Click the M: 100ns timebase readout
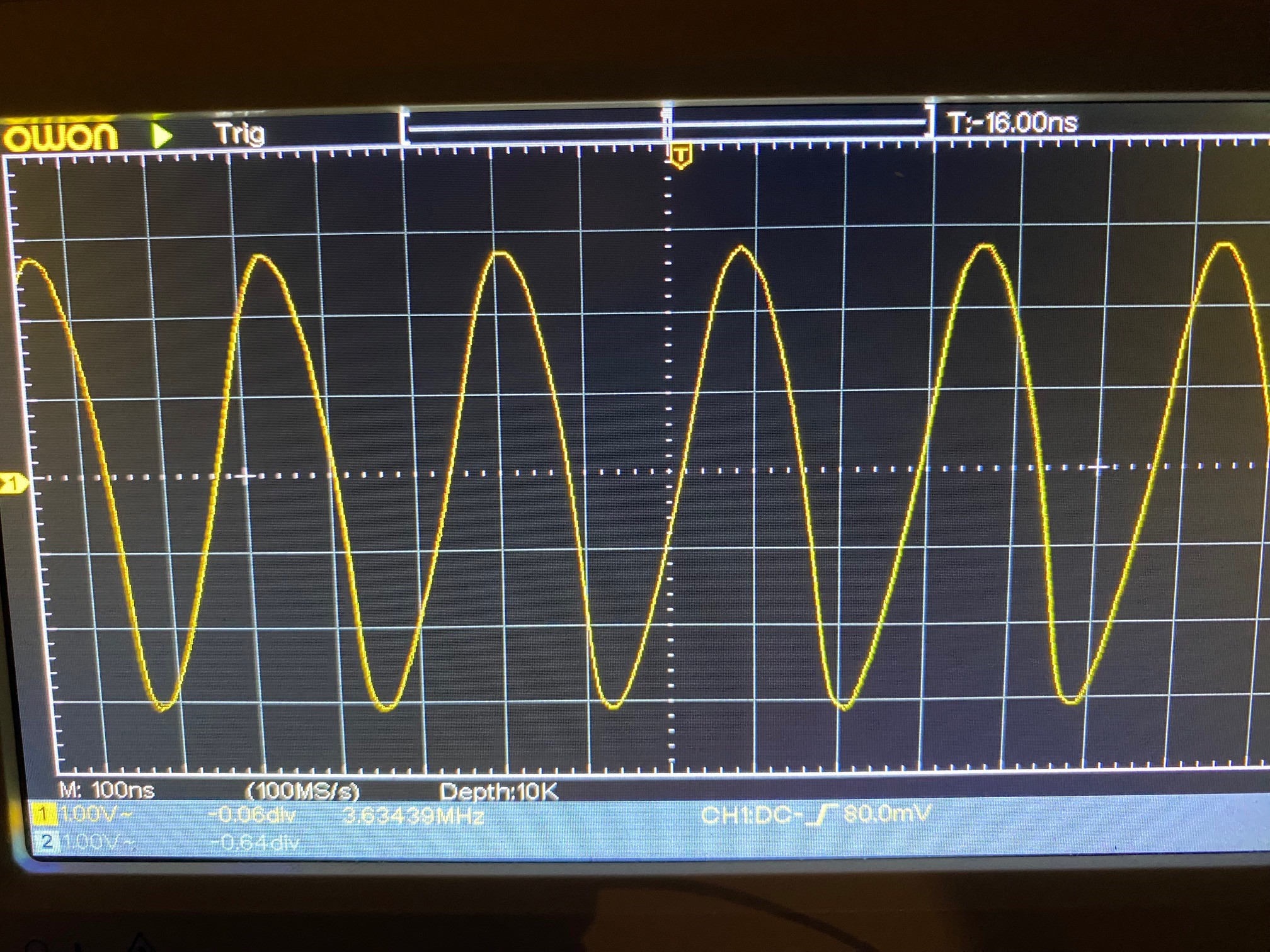This screenshot has width=1270, height=952. [x=107, y=790]
